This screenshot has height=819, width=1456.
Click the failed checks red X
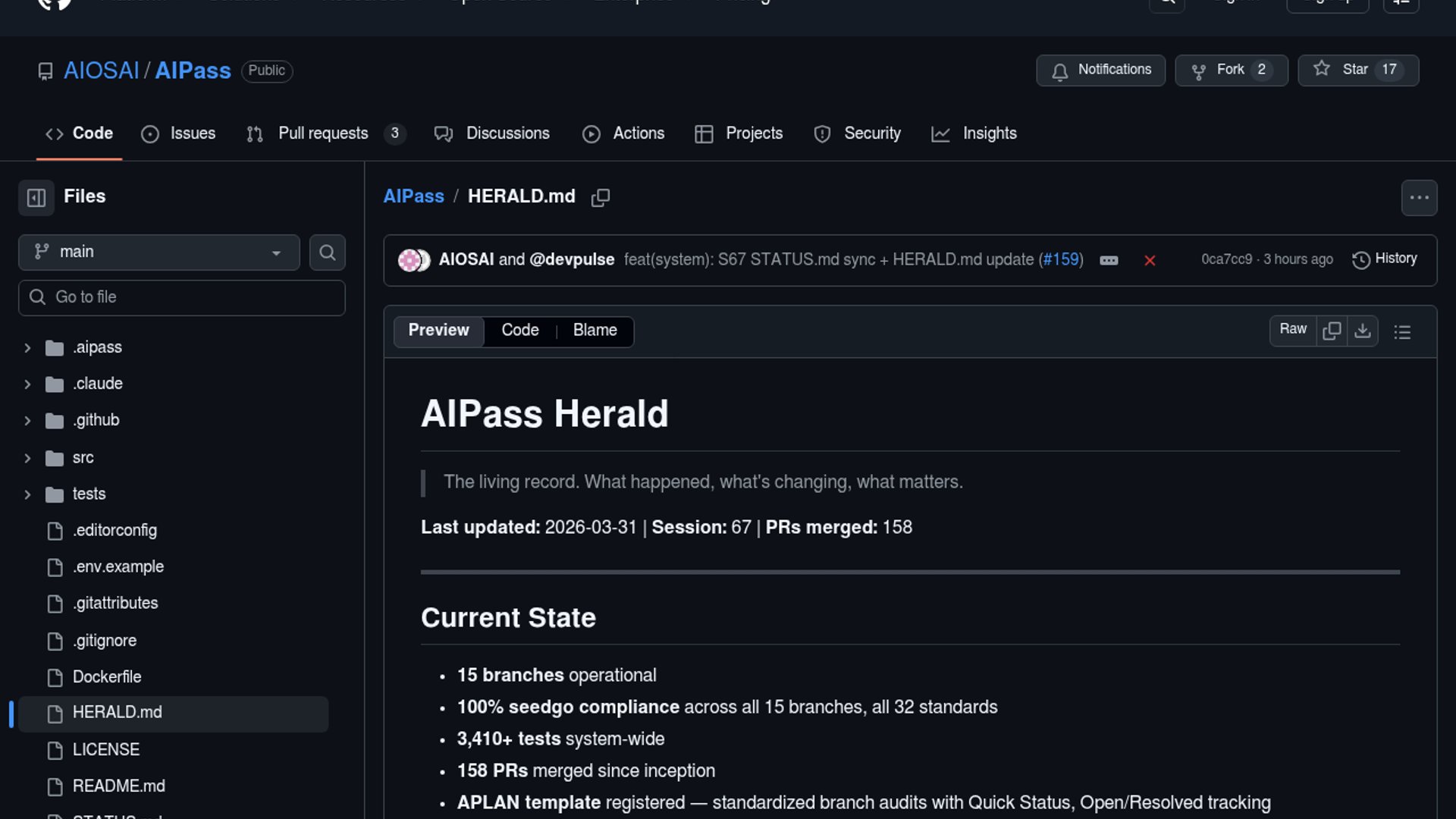tap(1150, 260)
